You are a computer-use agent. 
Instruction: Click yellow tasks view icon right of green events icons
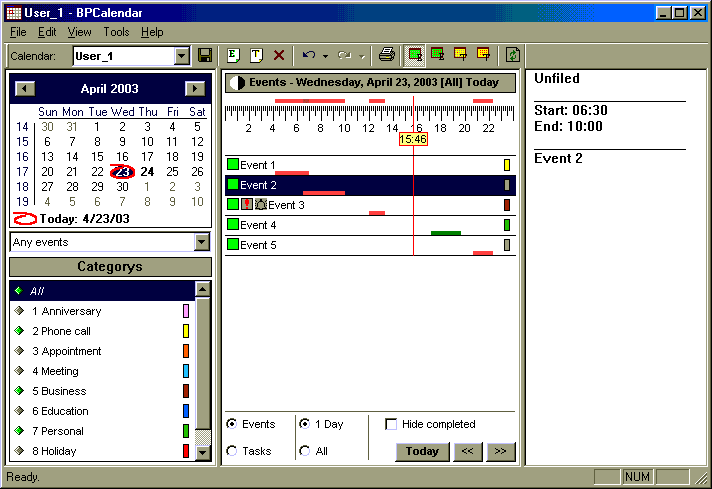(x=460, y=55)
